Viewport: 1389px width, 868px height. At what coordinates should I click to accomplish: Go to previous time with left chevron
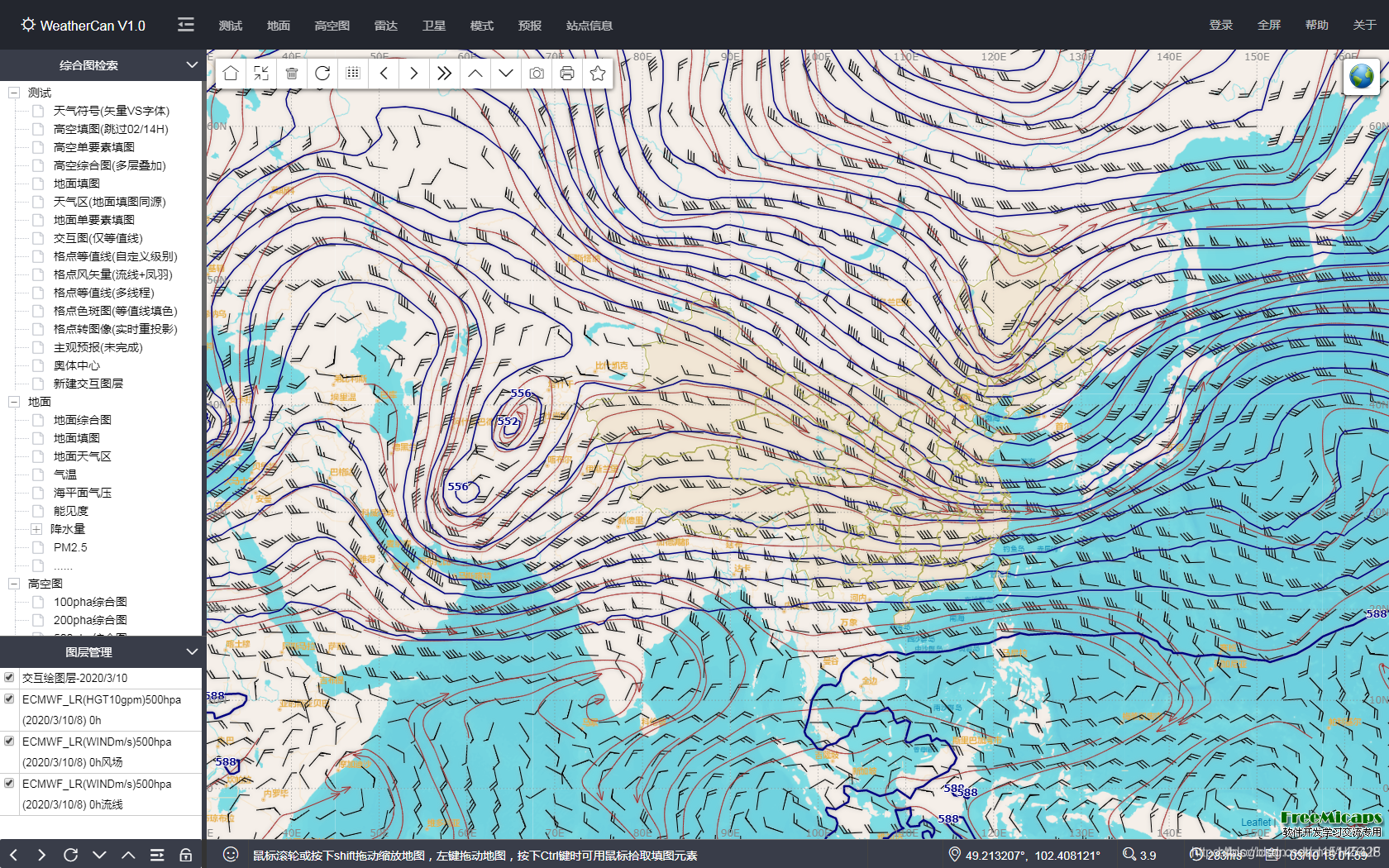point(384,73)
